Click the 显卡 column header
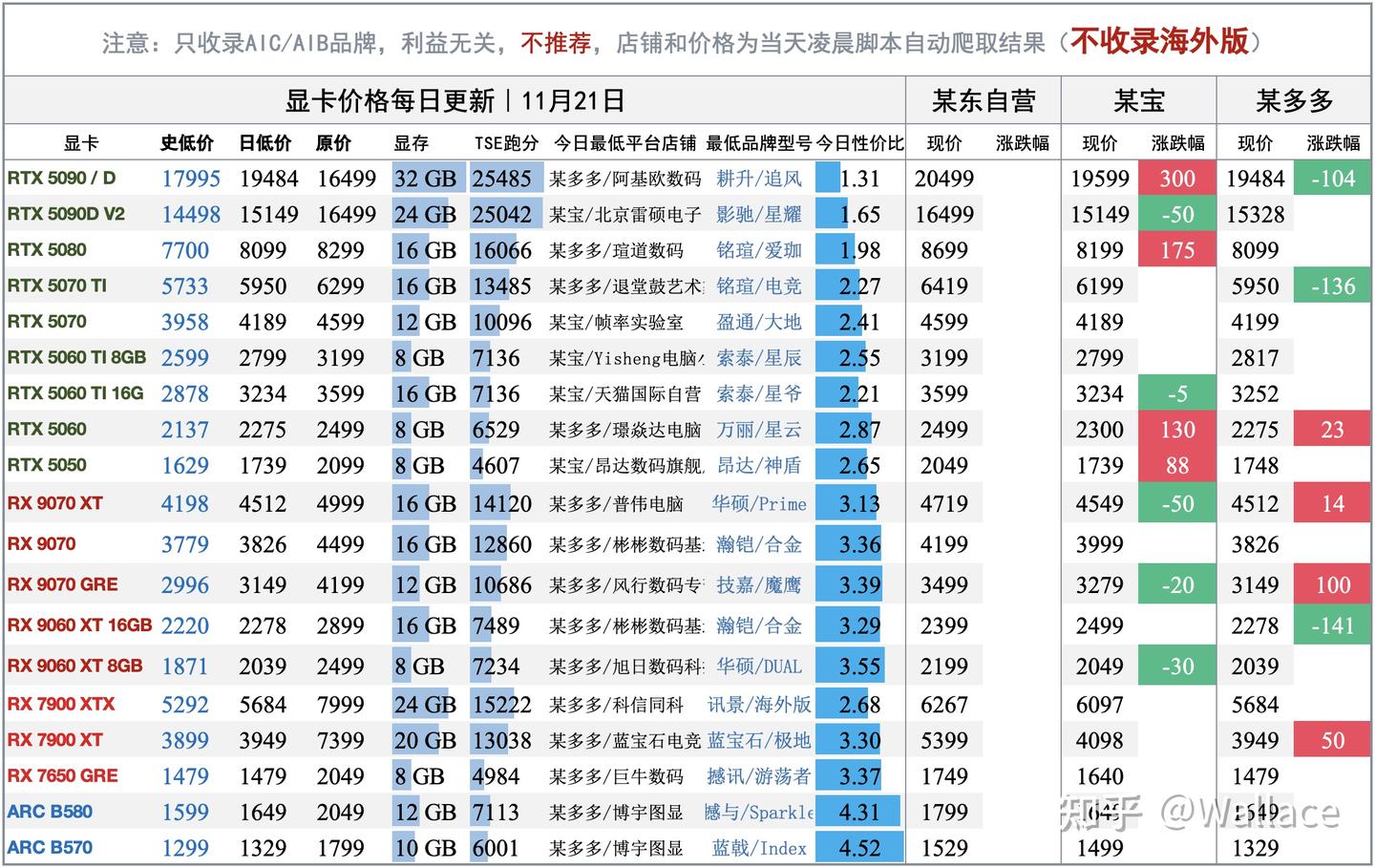The image size is (1375, 868). pos(81,143)
